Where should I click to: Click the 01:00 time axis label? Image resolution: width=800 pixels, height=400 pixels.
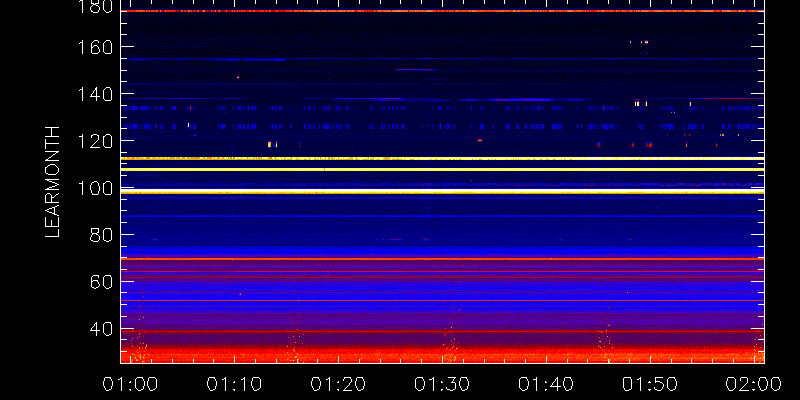pos(131,384)
